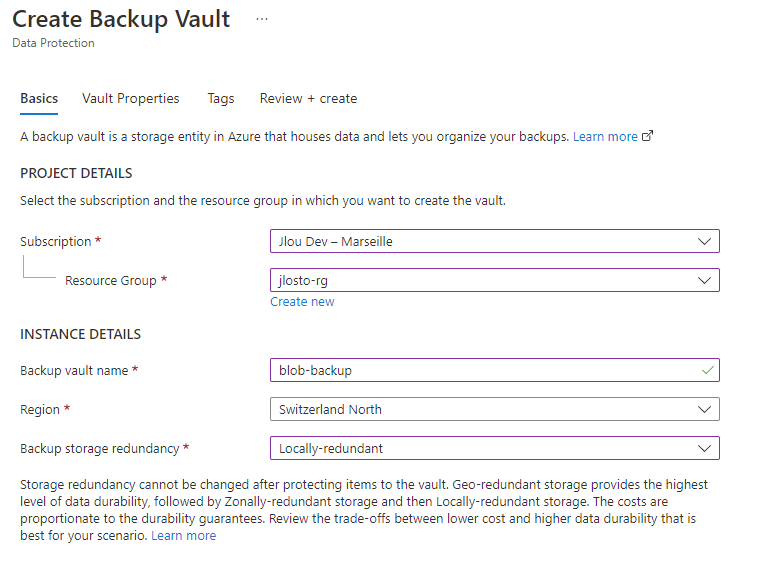This screenshot has width=769, height=578.
Task: Click the Data Protection subtitle text
Action: pos(53,43)
